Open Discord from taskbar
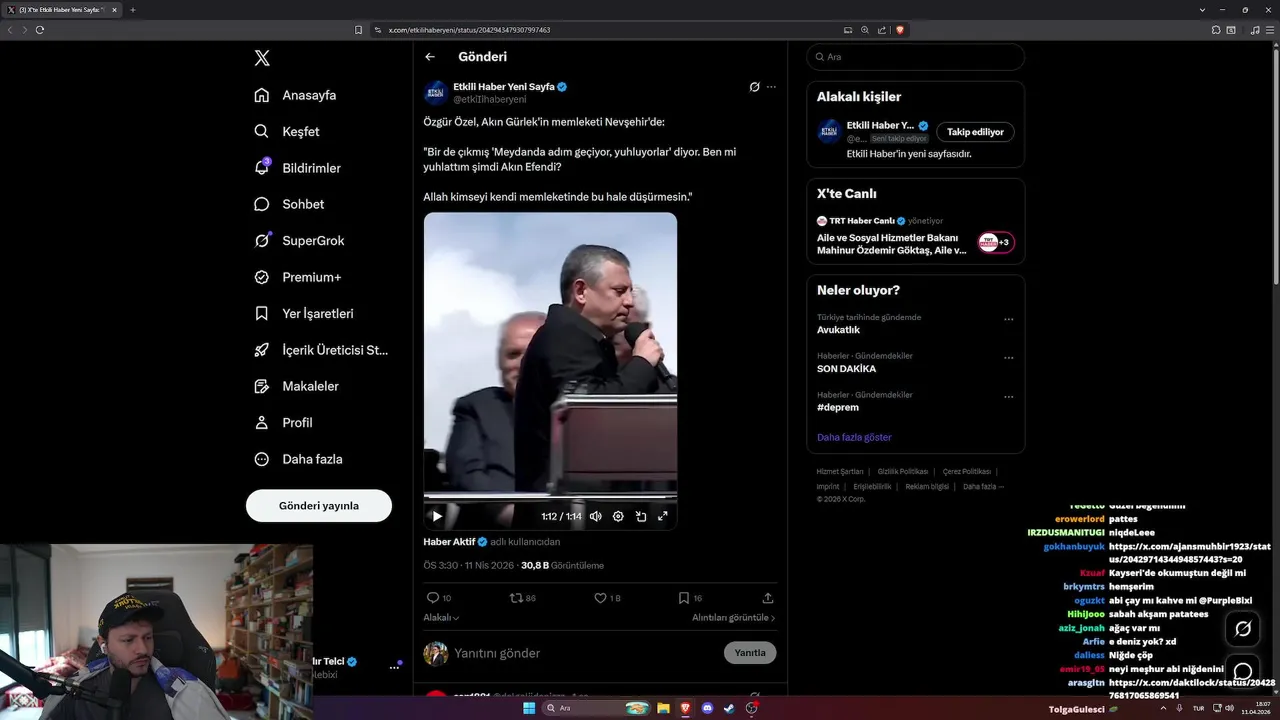This screenshot has height=720, width=1280. (x=707, y=708)
